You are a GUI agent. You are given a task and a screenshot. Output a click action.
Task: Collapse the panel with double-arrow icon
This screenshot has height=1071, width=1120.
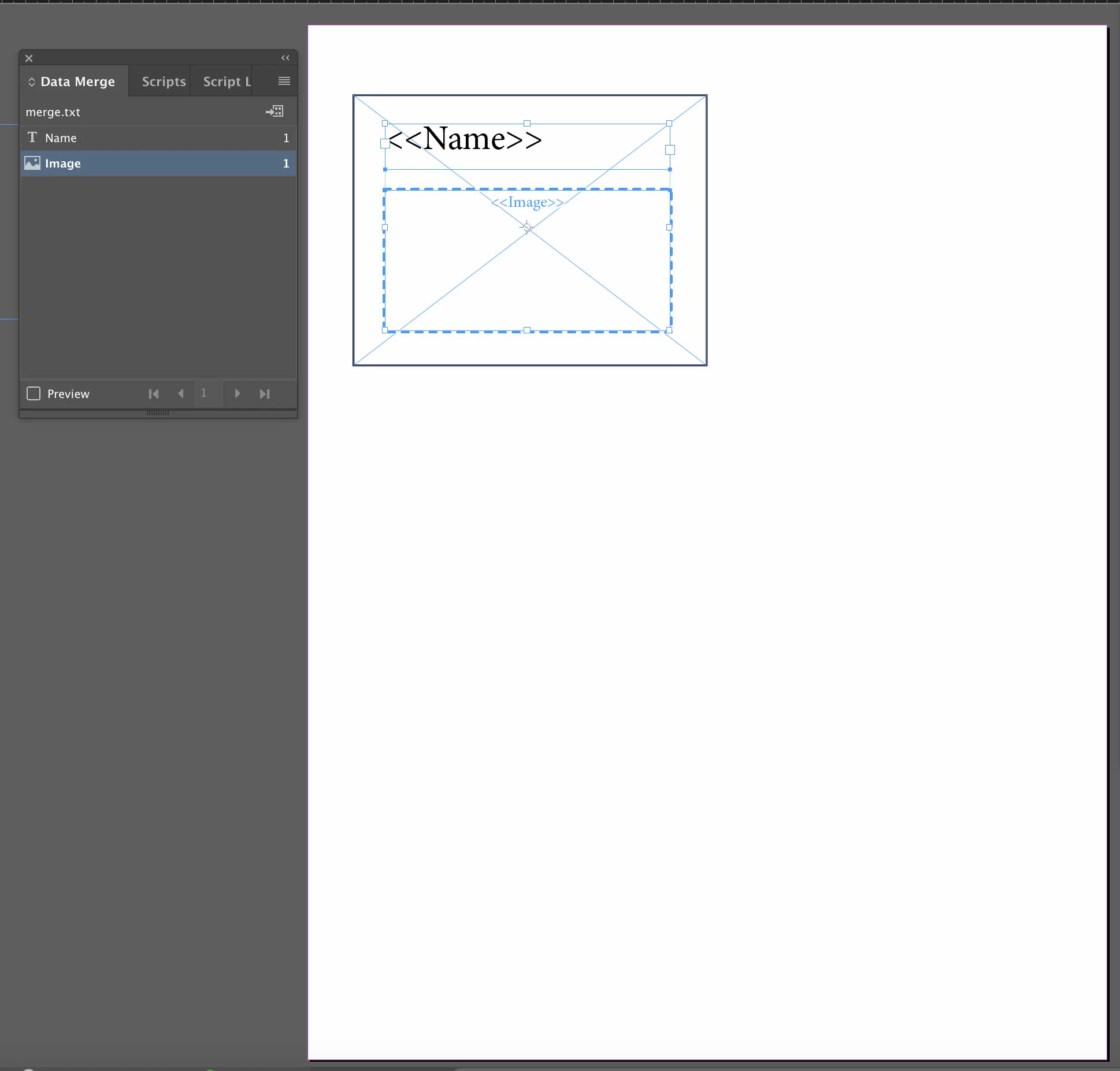285,58
